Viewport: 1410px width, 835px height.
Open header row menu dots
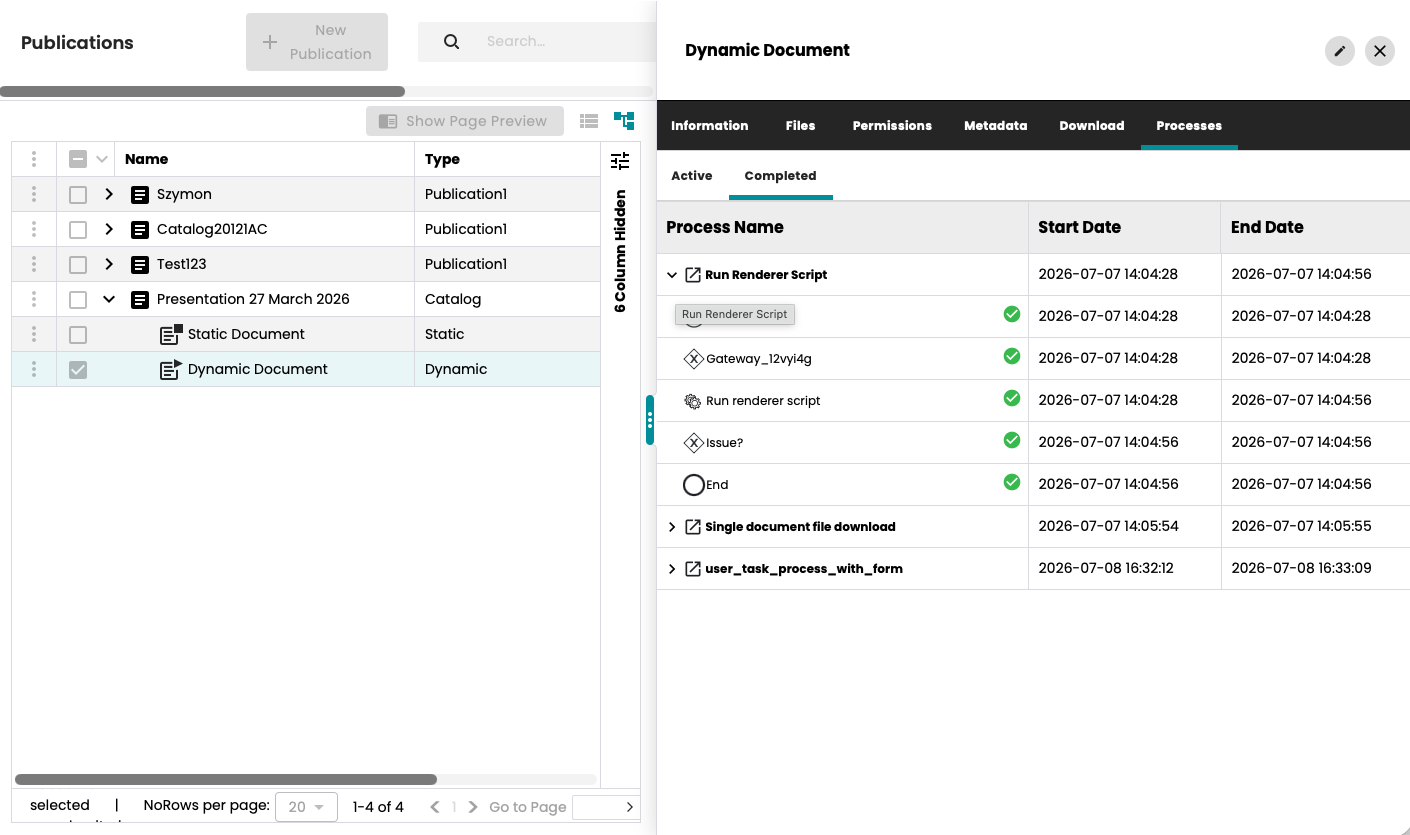(x=34, y=160)
